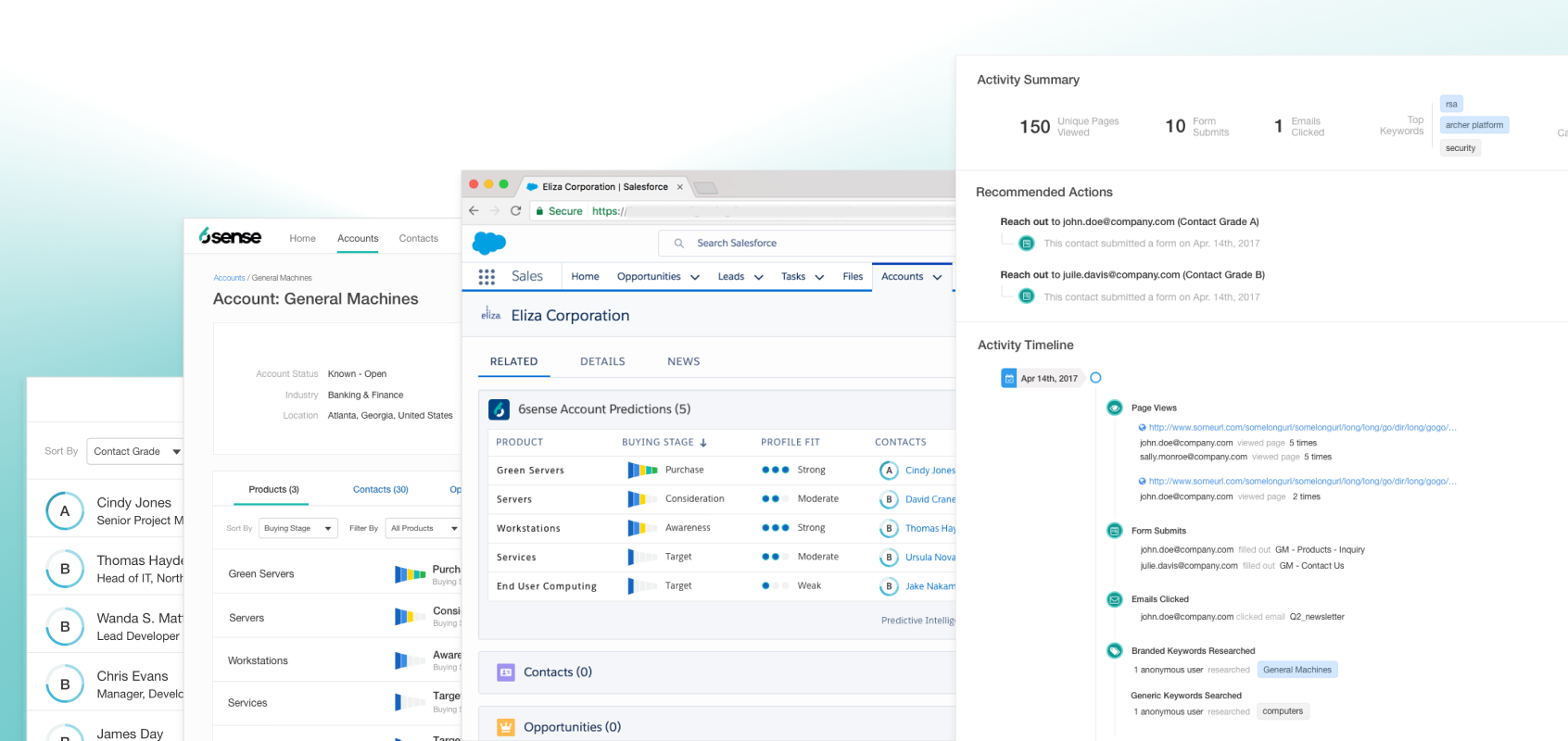
Task: Open the Contact Grade sort dropdown
Action: (x=136, y=452)
